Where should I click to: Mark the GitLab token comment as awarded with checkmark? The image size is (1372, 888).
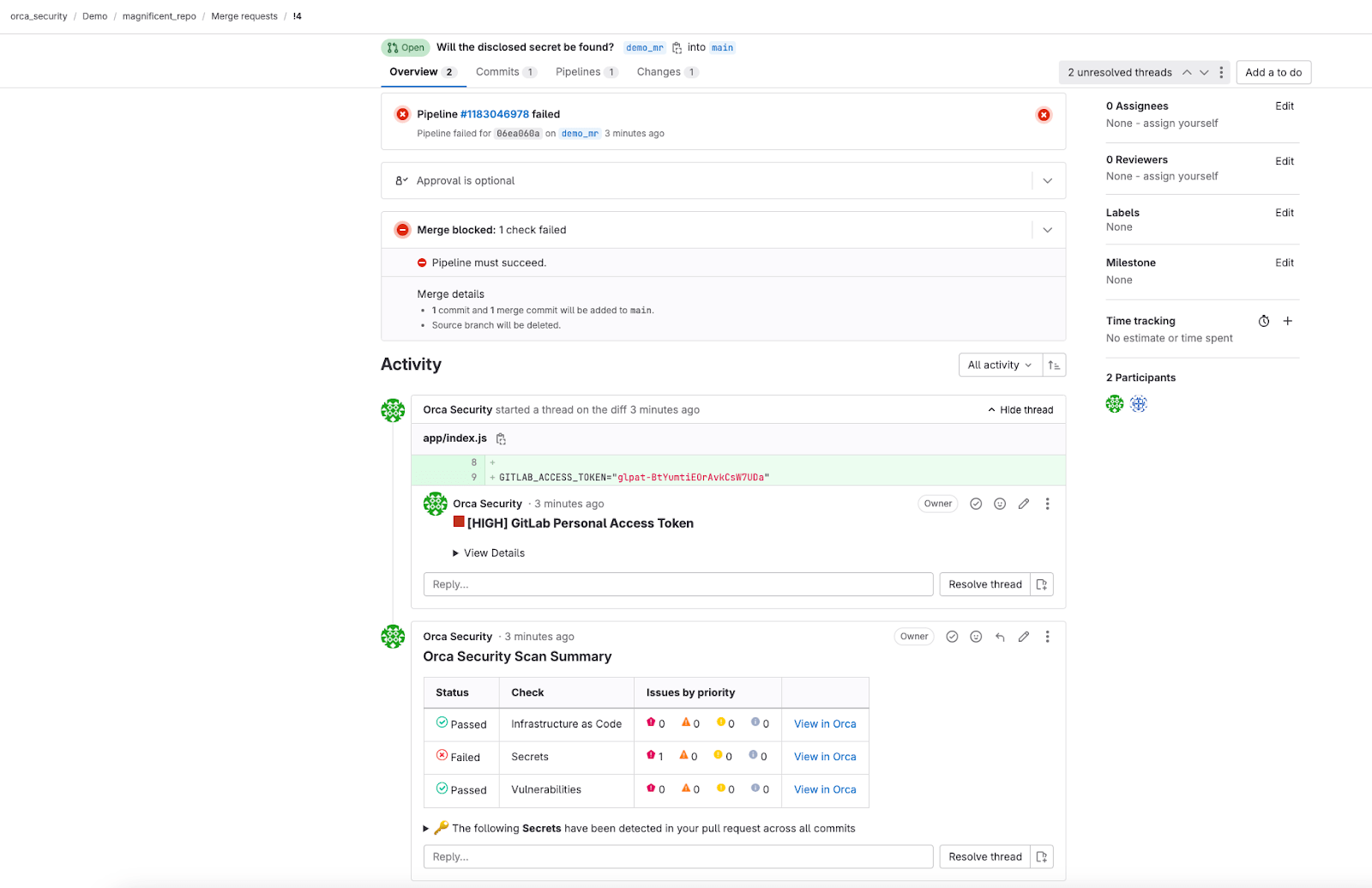point(975,504)
